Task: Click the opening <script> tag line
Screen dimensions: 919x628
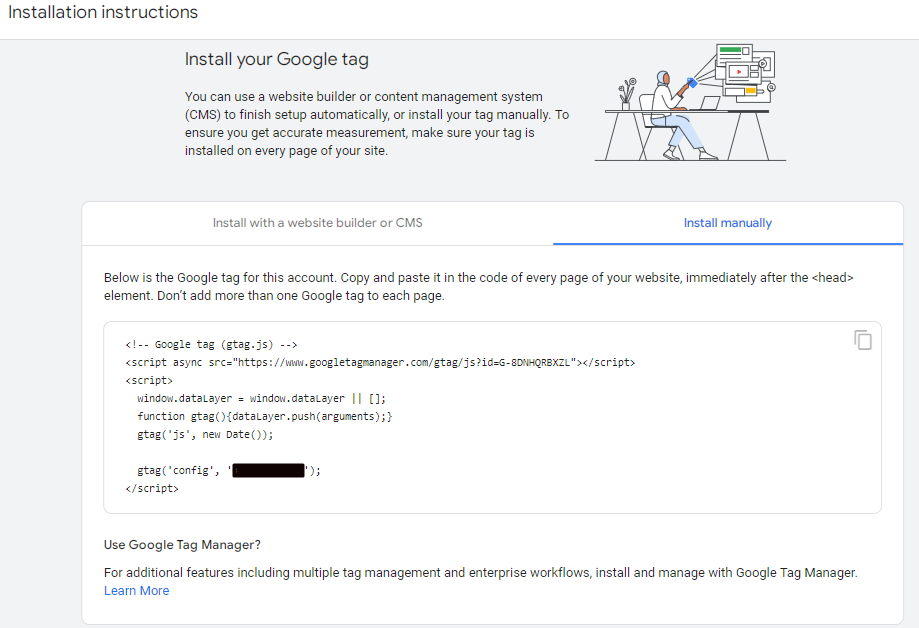Action: 149,381
